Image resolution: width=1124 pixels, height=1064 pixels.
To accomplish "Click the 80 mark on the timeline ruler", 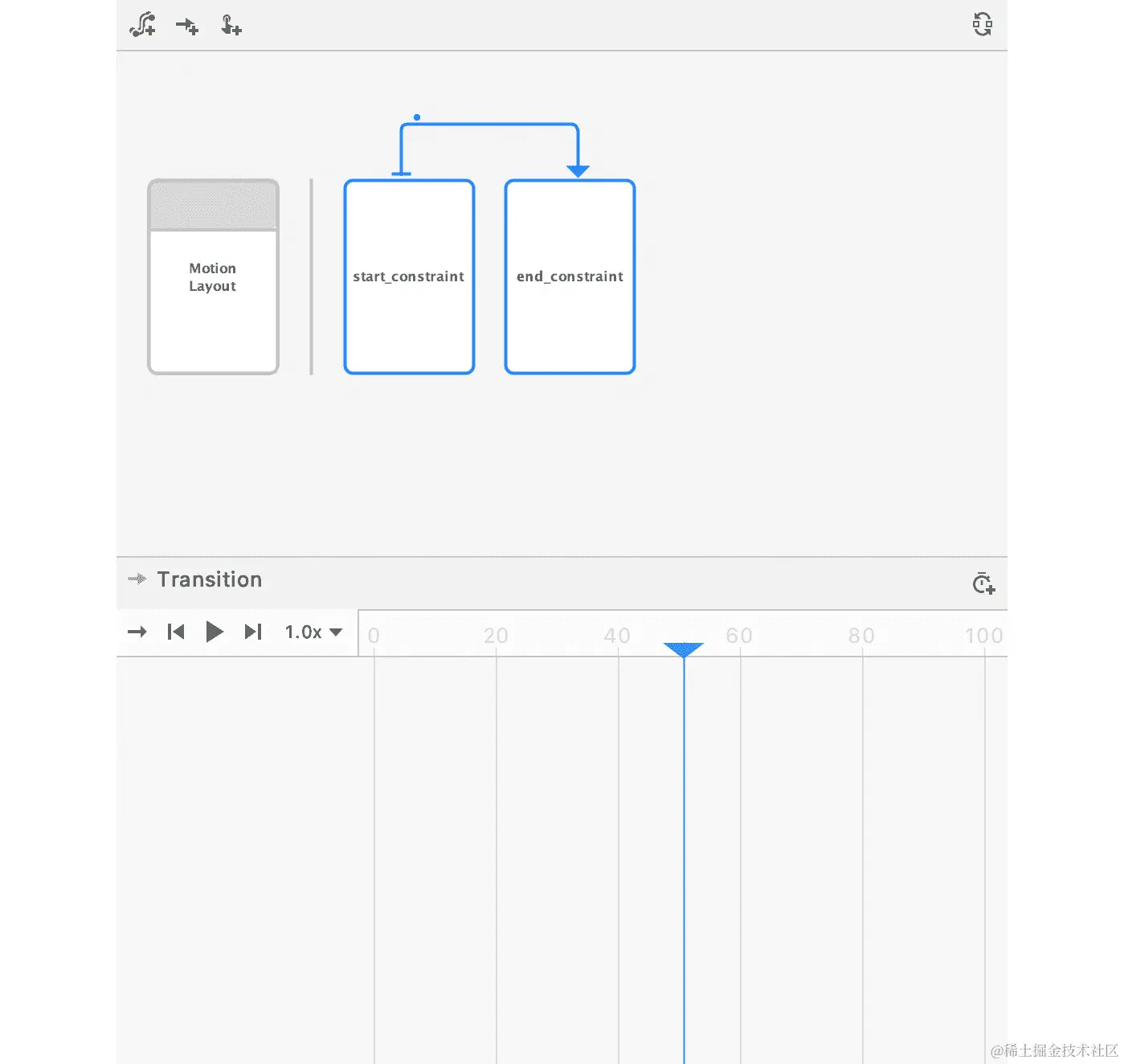I will (x=861, y=636).
